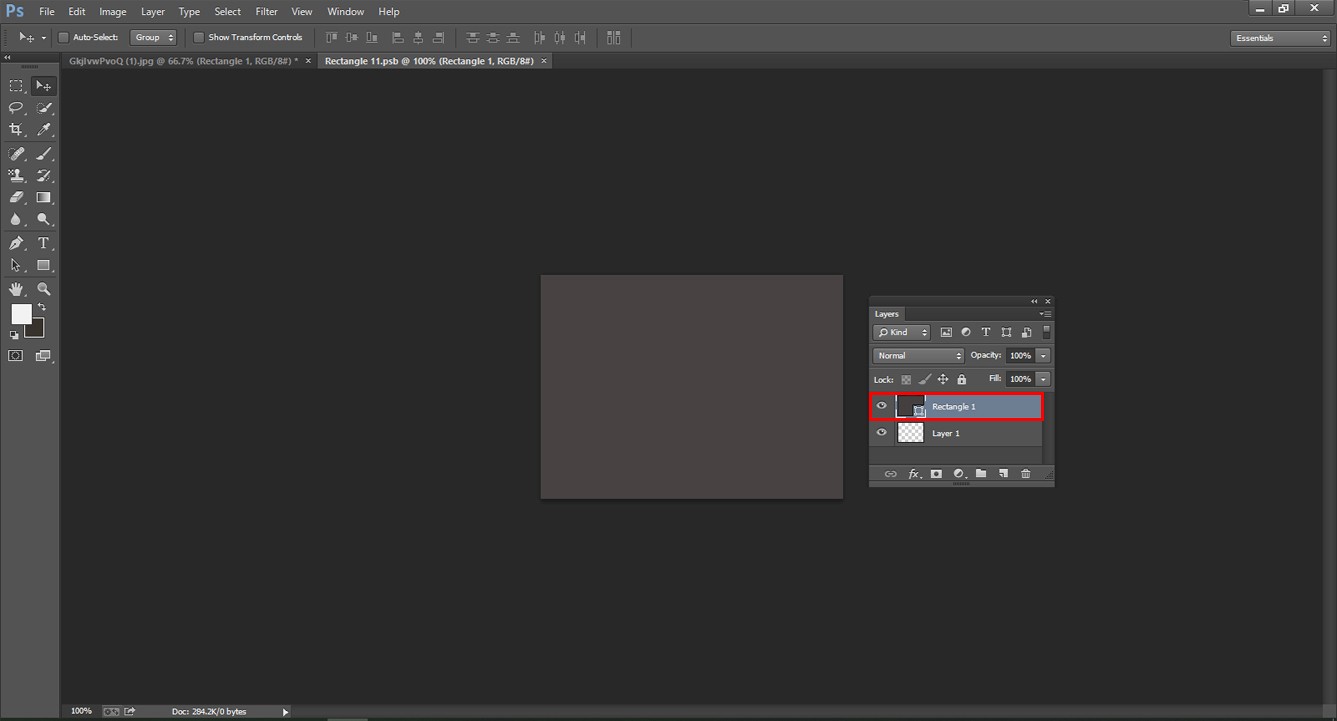Create a new layer in Layers panel

[x=1004, y=474]
